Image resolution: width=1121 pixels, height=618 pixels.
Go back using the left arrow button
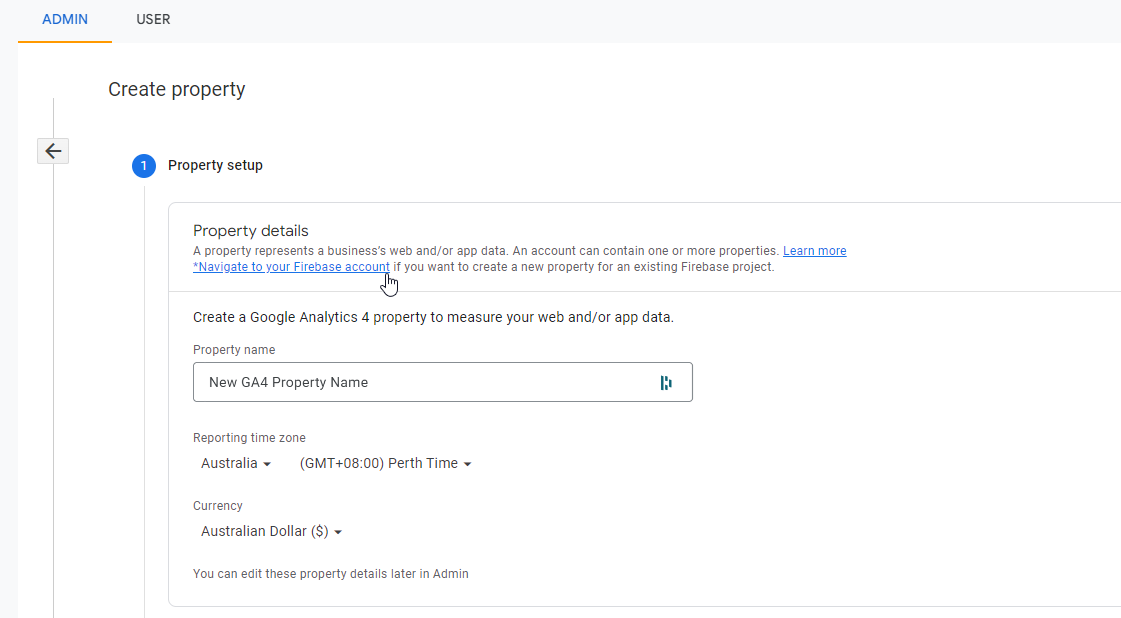point(53,151)
